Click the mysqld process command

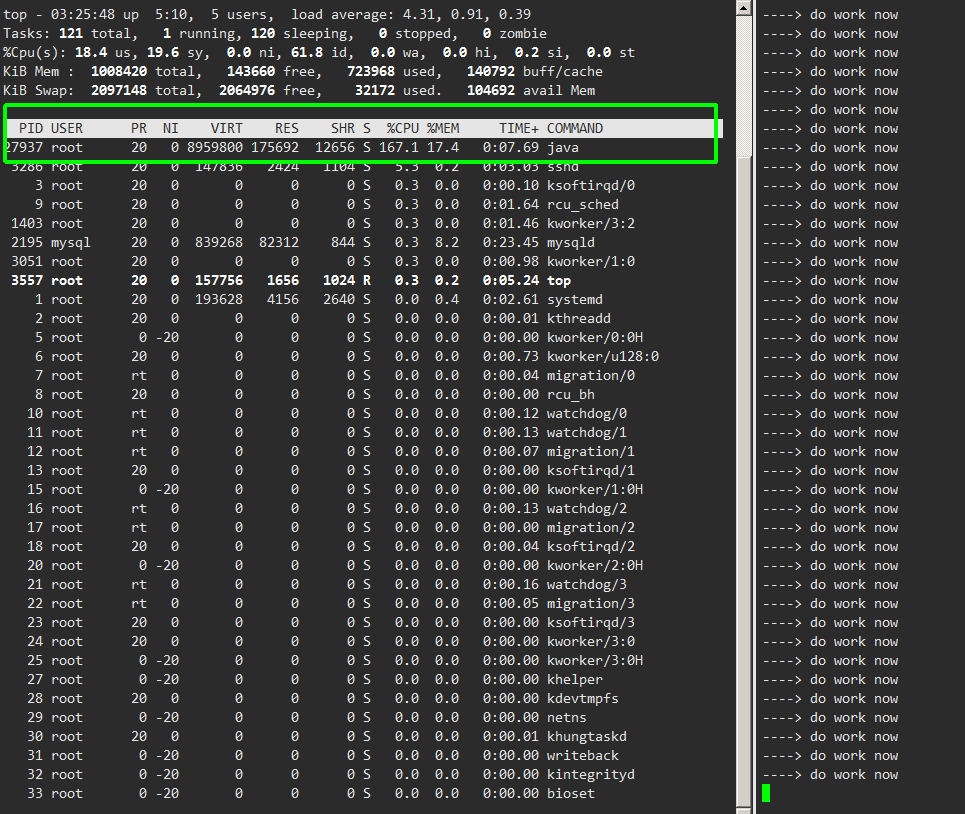click(x=571, y=242)
